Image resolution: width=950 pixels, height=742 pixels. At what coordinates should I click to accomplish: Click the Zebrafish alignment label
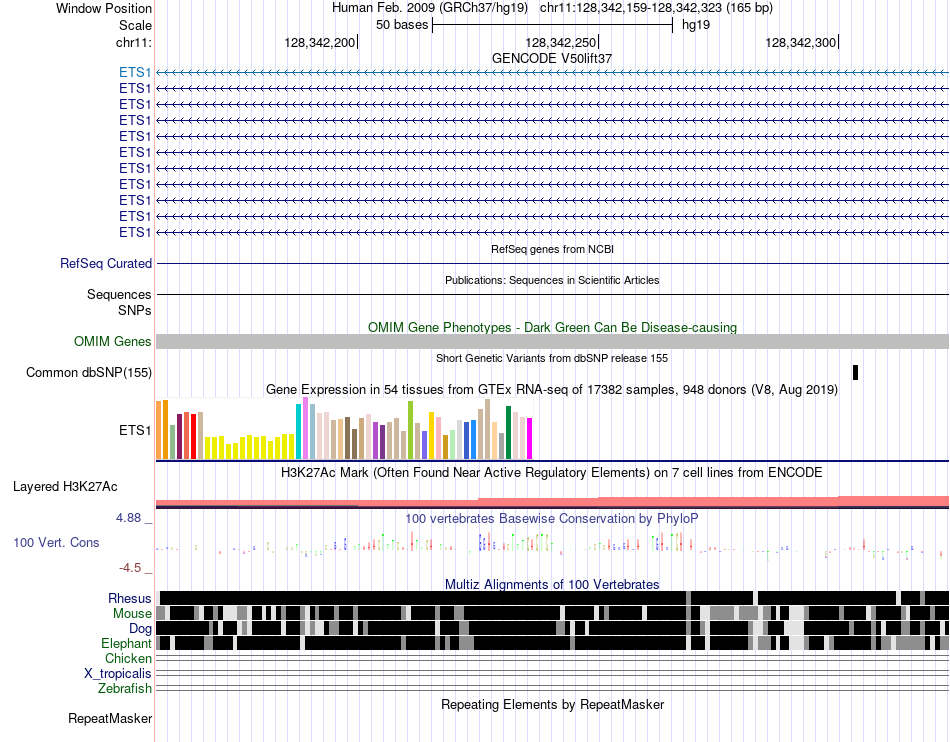point(125,689)
